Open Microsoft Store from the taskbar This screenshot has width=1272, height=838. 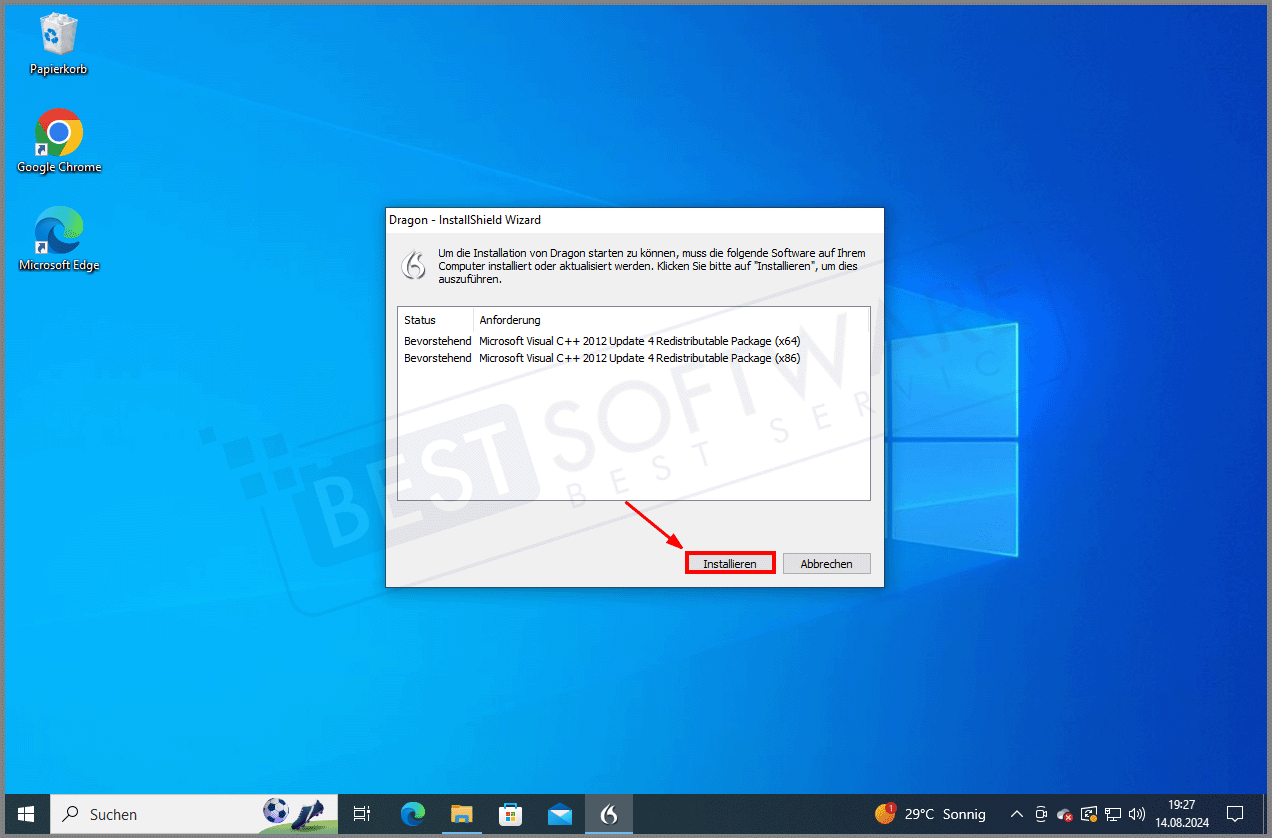pyautogui.click(x=510, y=814)
